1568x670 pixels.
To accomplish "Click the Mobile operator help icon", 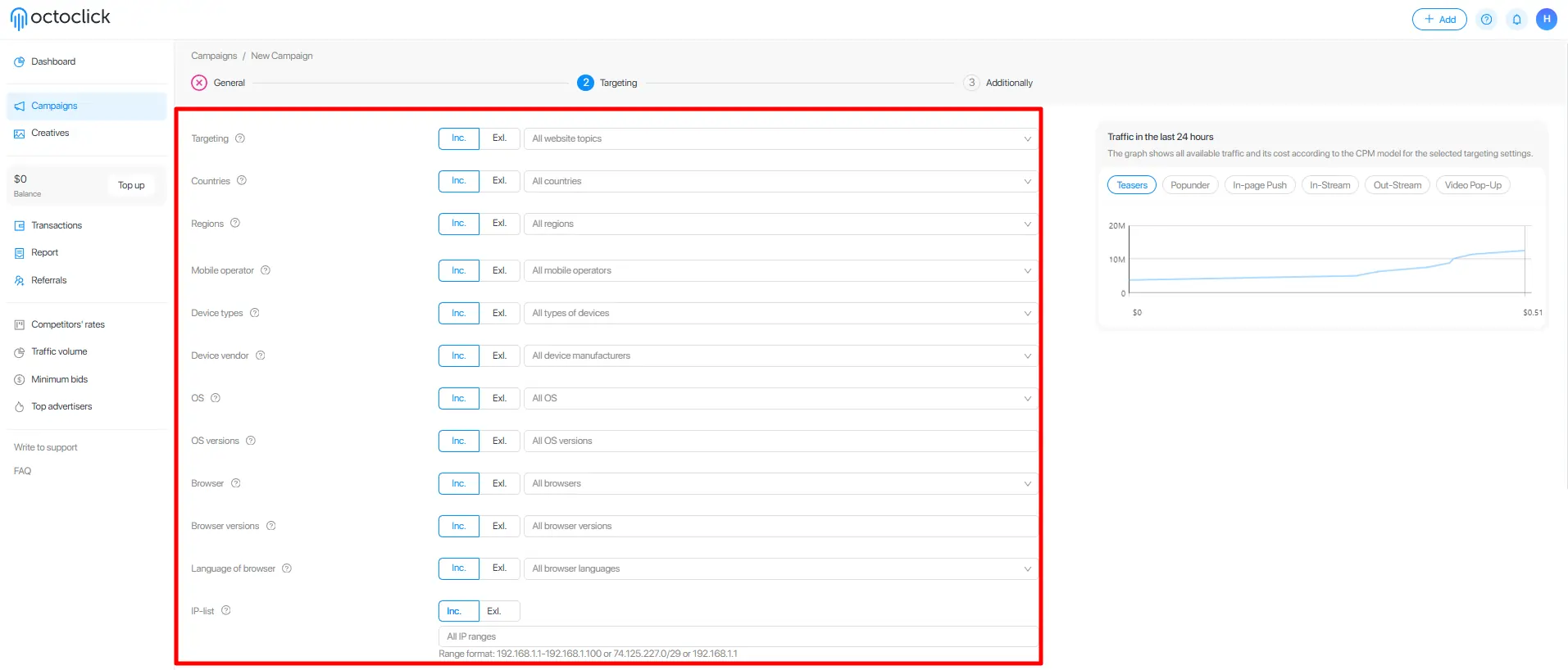I will [x=266, y=270].
